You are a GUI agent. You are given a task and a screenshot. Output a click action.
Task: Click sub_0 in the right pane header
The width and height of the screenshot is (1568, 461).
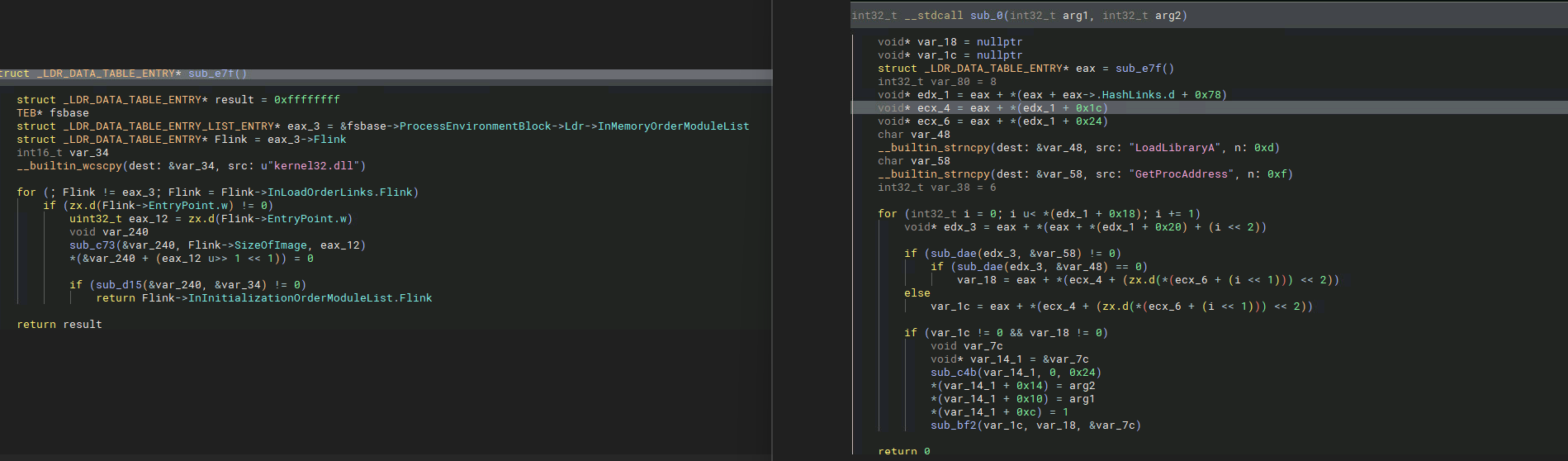[987, 16]
